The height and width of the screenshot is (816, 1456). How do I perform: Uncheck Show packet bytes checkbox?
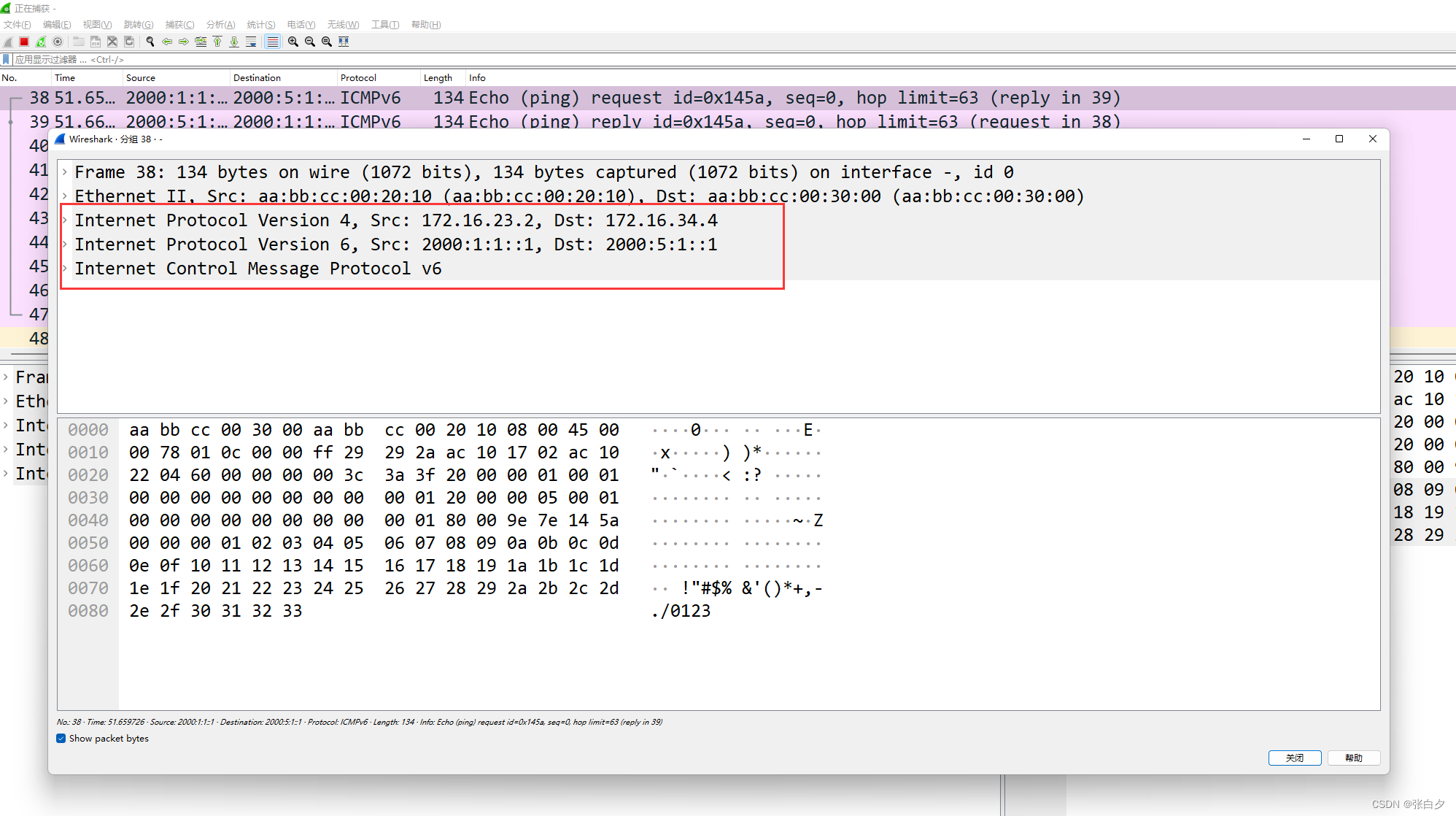tap(61, 739)
